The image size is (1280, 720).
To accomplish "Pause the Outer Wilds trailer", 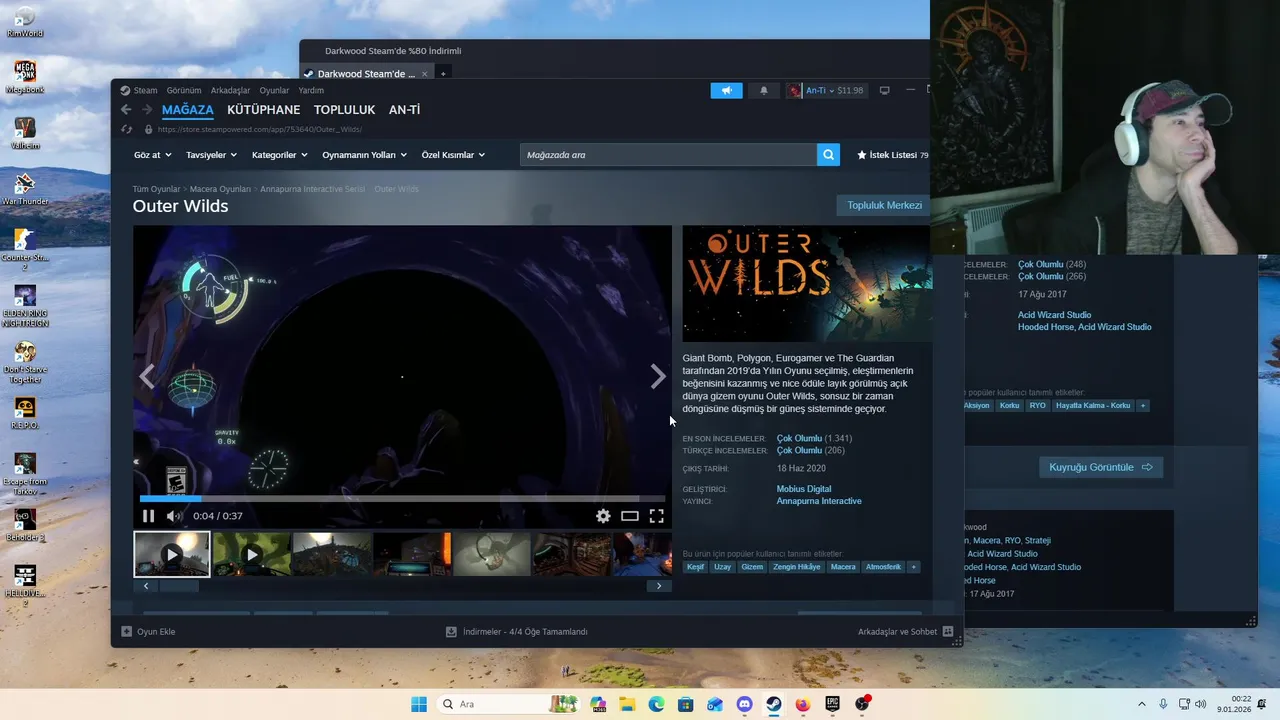I will point(148,516).
